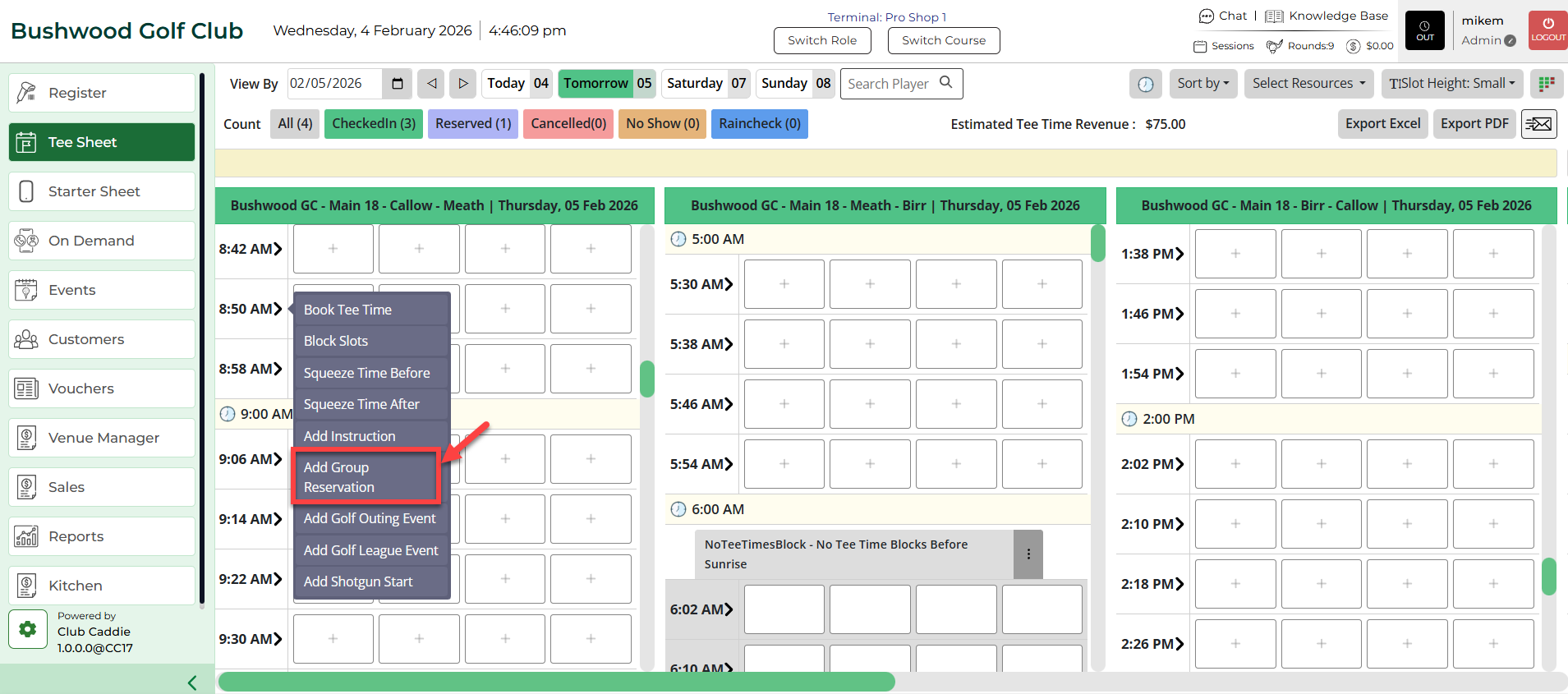Image resolution: width=1568 pixels, height=694 pixels.
Task: Click the envelope email icon
Action: pyautogui.click(x=1538, y=124)
